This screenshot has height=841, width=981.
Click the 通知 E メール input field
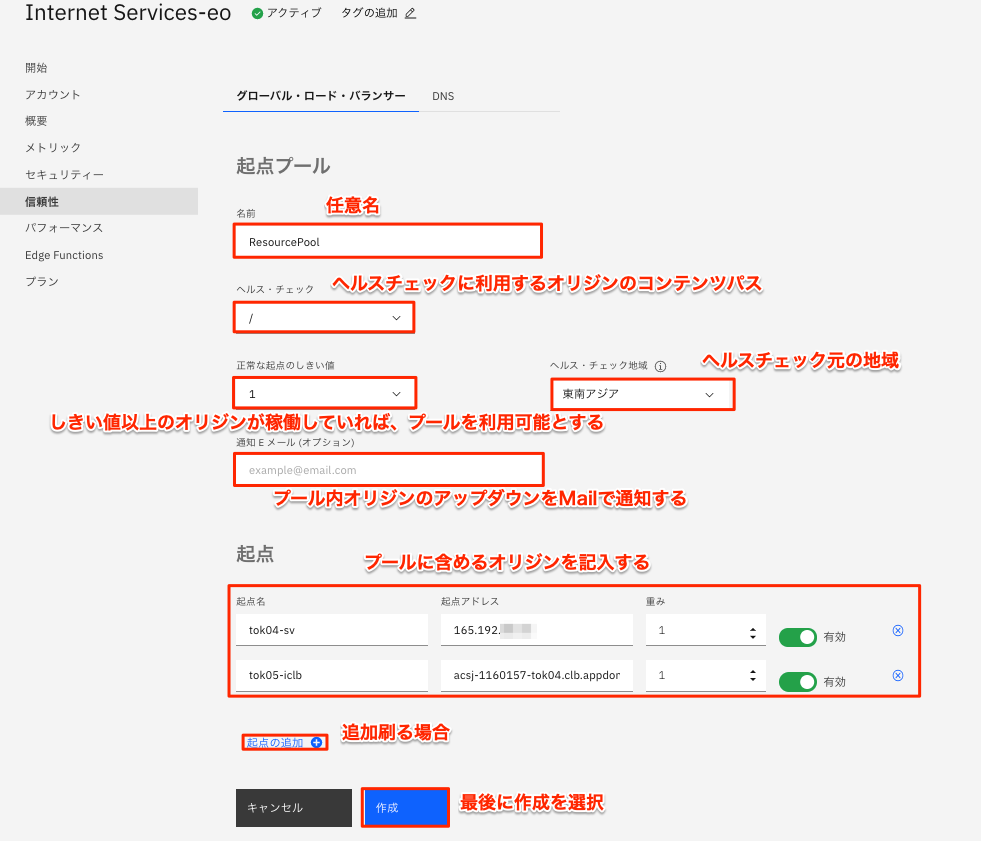point(389,469)
